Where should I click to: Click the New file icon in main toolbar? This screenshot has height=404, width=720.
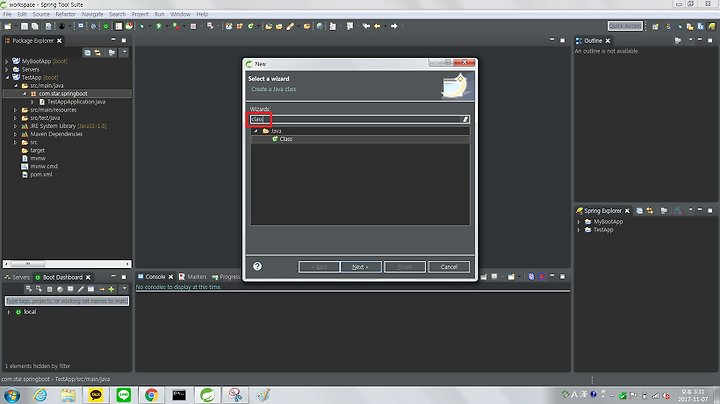coord(8,26)
